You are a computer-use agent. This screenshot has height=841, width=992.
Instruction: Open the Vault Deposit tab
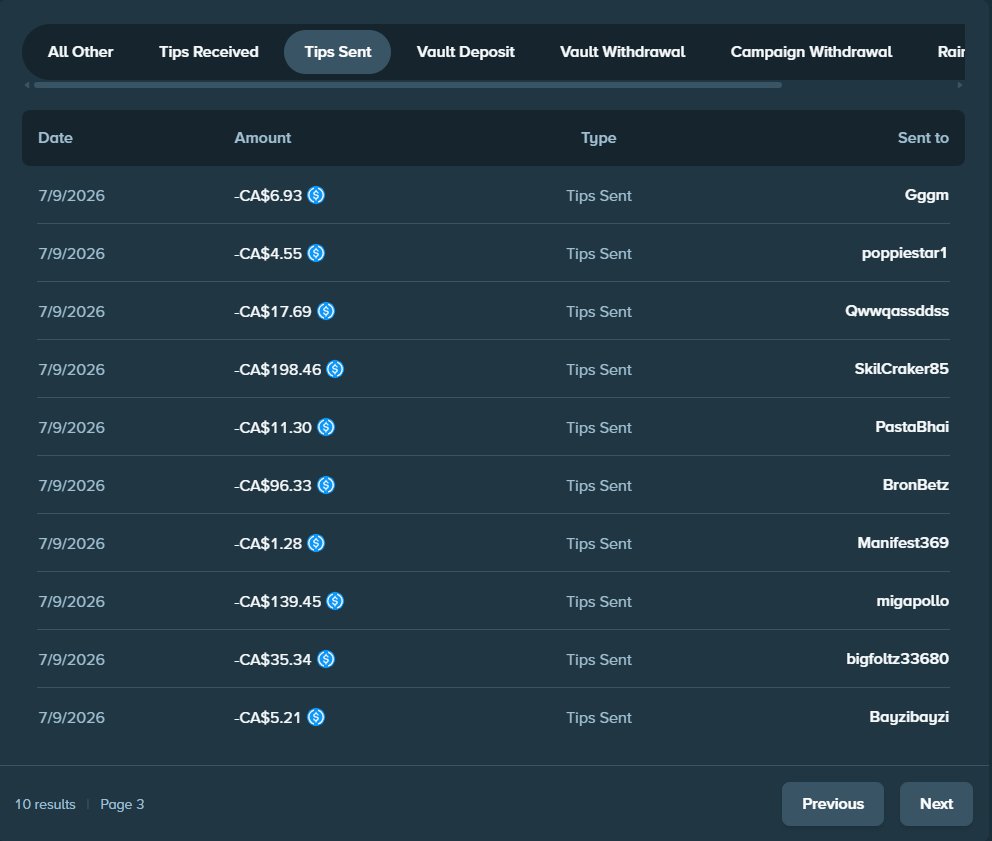[x=466, y=52]
